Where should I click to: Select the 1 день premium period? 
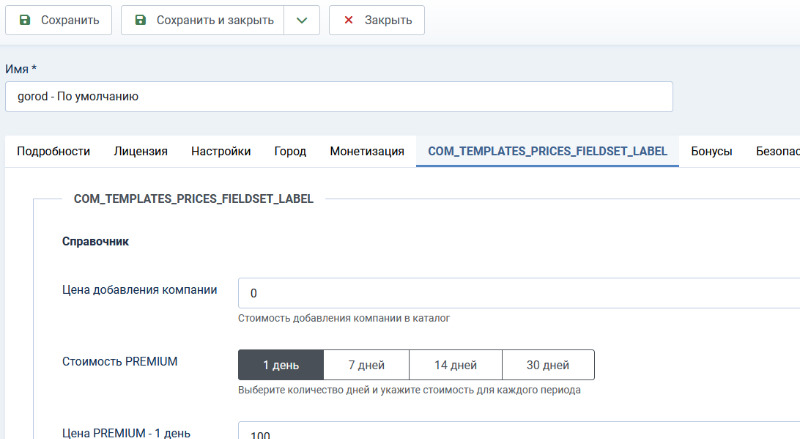click(281, 364)
